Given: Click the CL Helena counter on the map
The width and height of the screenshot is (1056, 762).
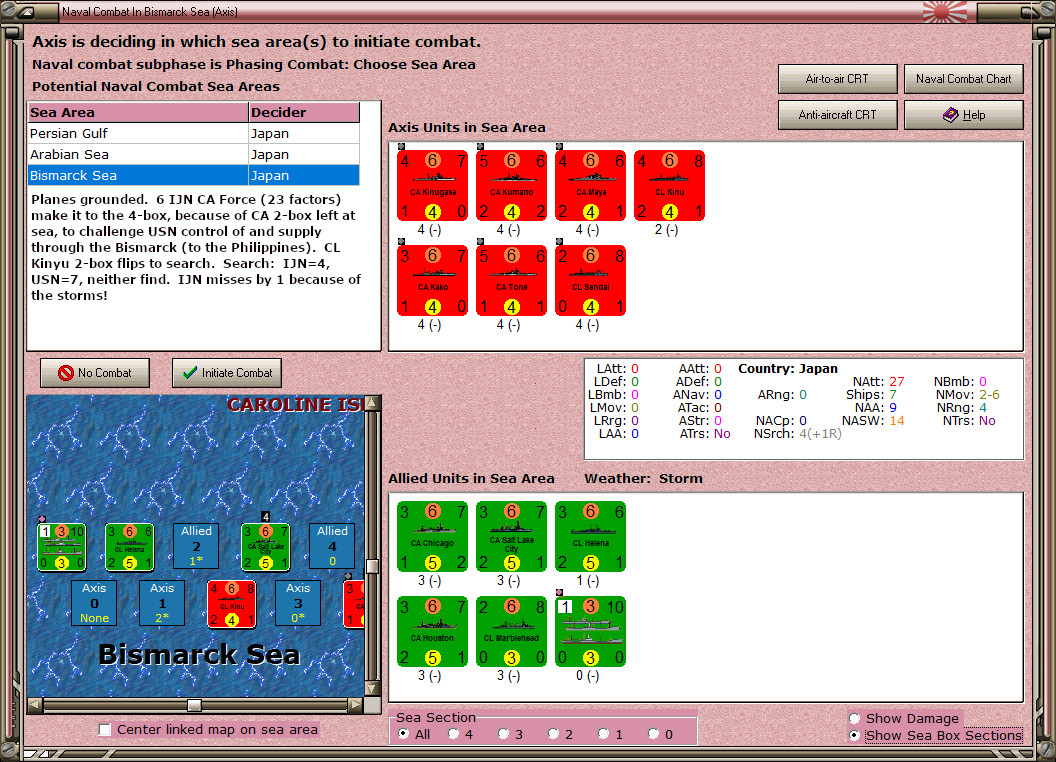Looking at the screenshot, I should click(x=129, y=547).
